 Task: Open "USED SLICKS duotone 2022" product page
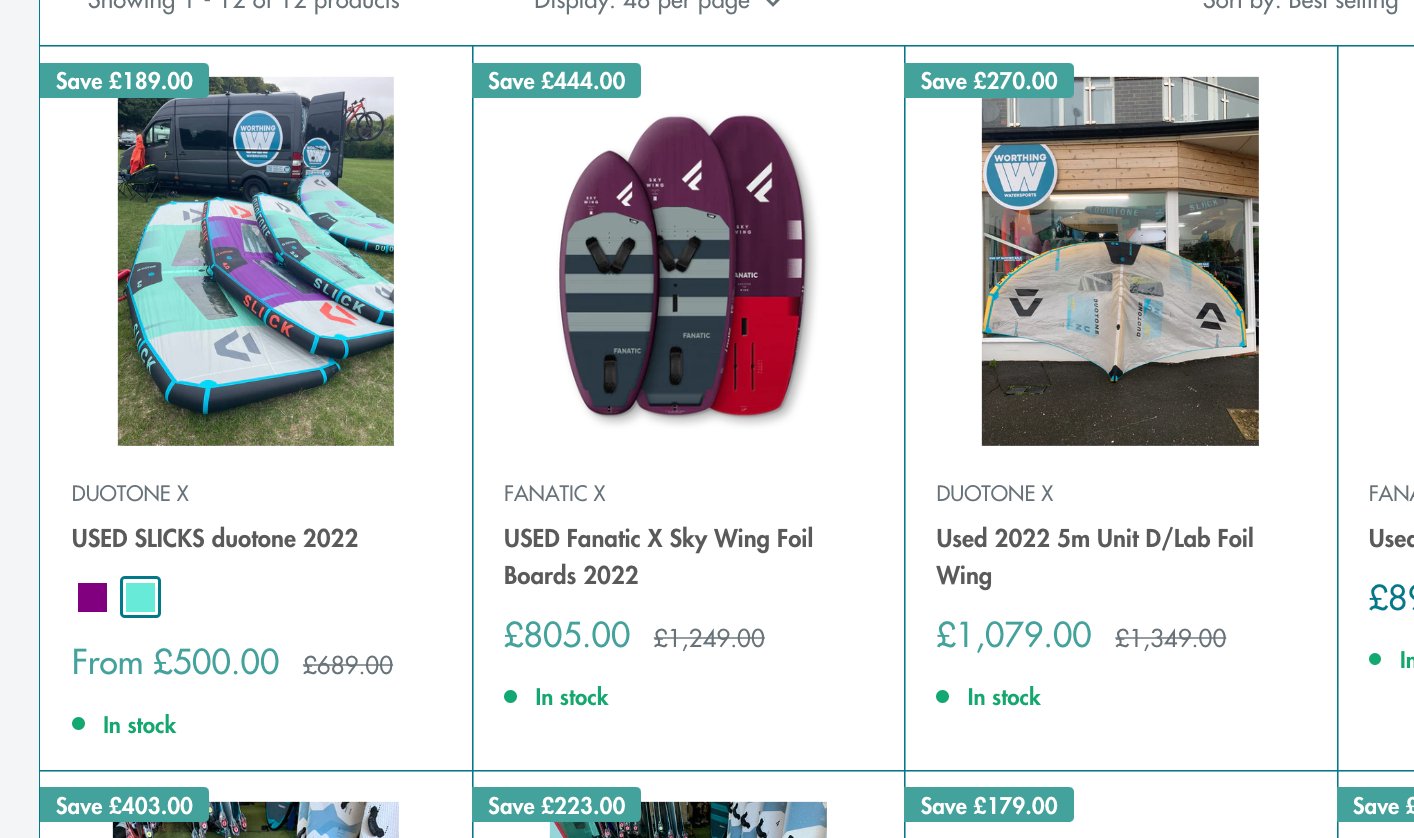pyautogui.click(x=215, y=538)
